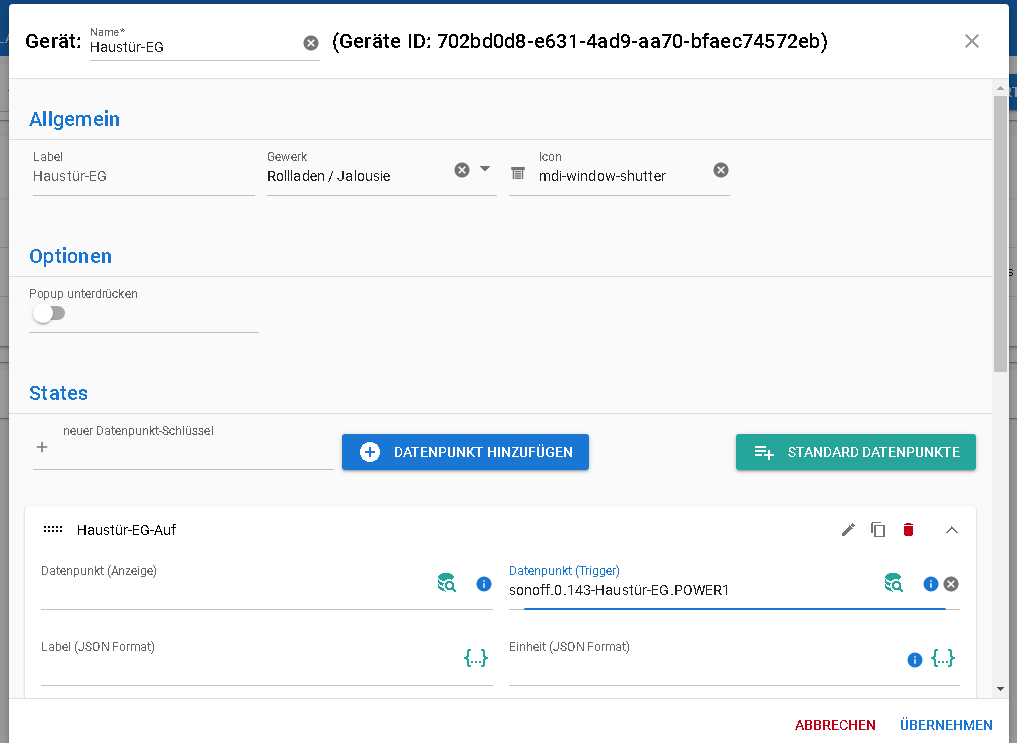
Task: Delete the Haustür-EG-Auf state with the red trash icon
Action: pyautogui.click(x=908, y=530)
